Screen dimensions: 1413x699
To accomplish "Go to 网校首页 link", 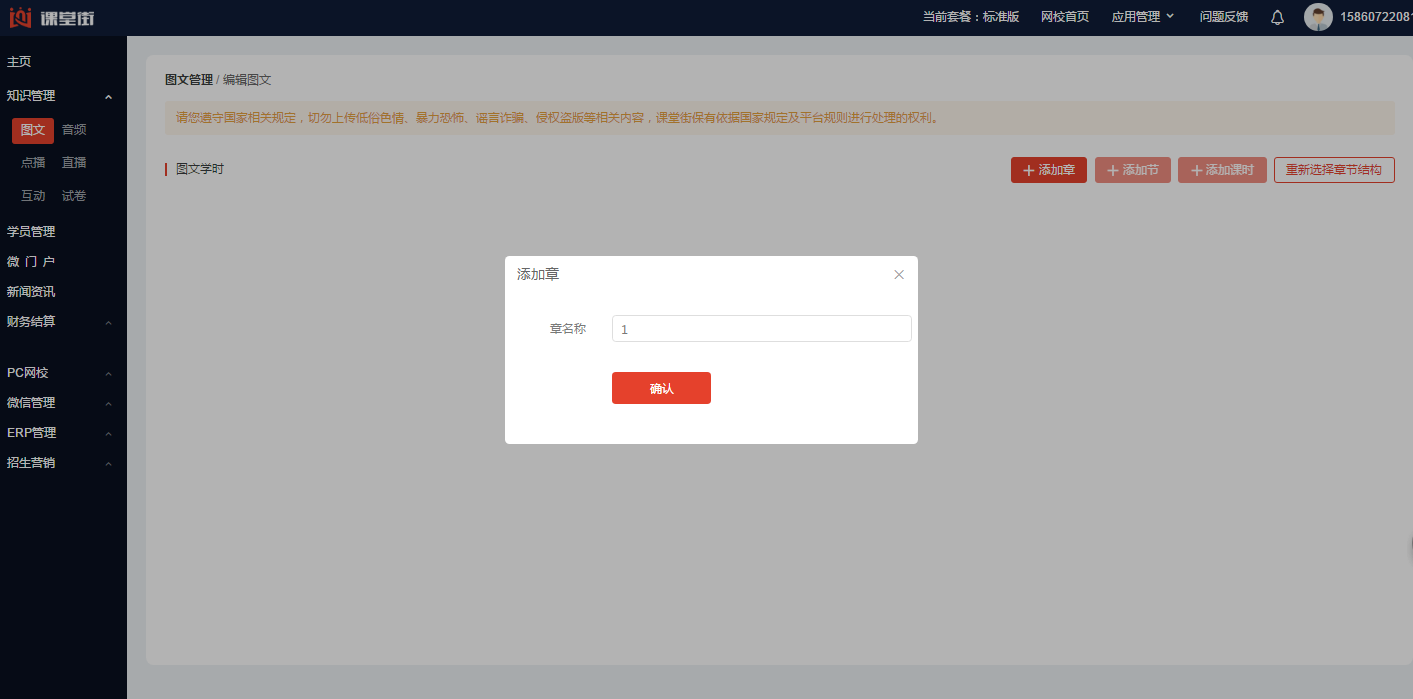I will click(1064, 17).
